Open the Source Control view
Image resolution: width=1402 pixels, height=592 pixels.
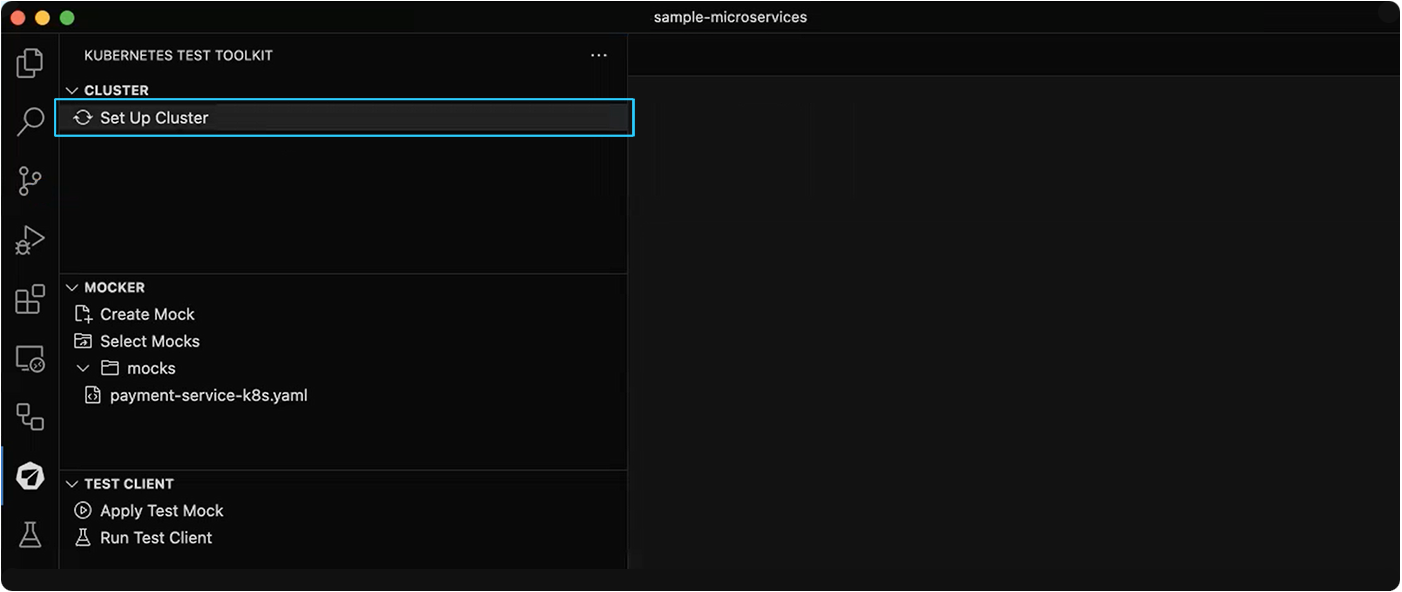pyautogui.click(x=30, y=181)
